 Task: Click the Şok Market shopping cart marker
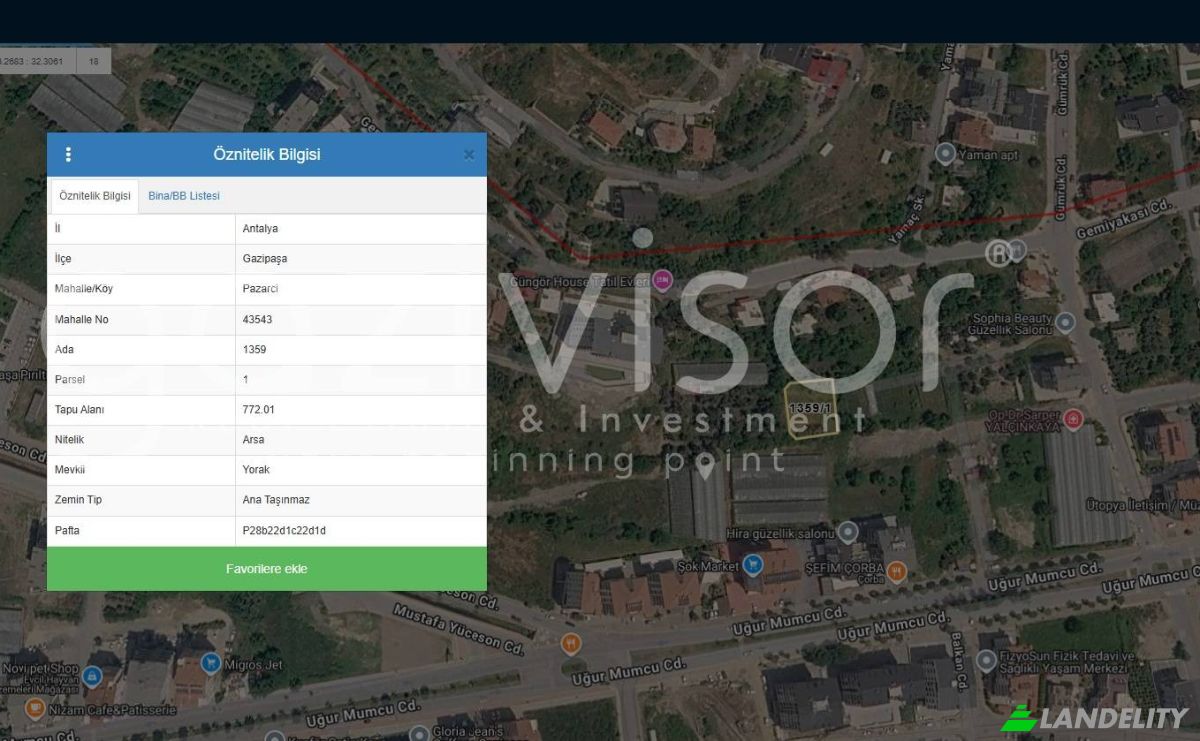point(753,566)
